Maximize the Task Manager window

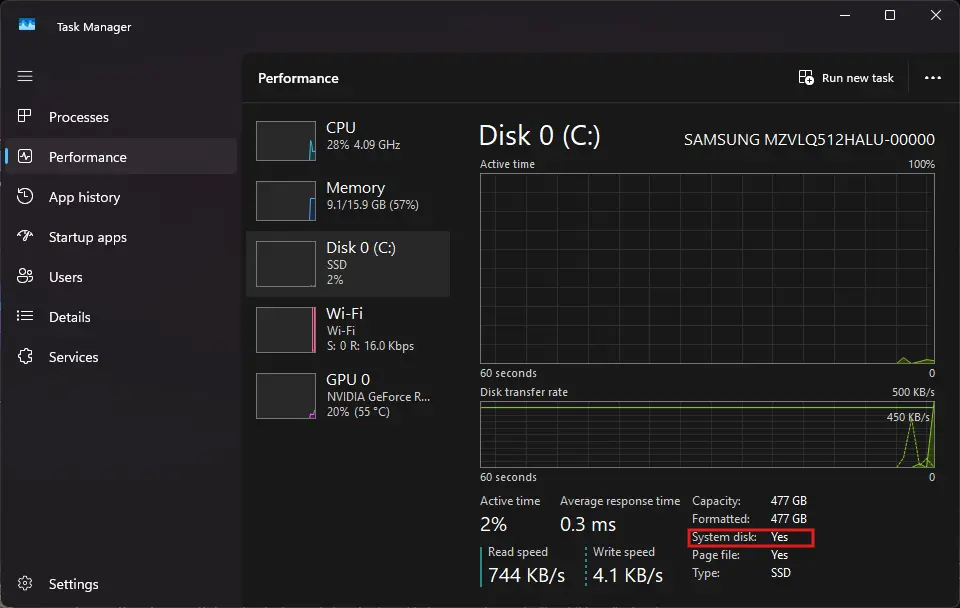[890, 15]
